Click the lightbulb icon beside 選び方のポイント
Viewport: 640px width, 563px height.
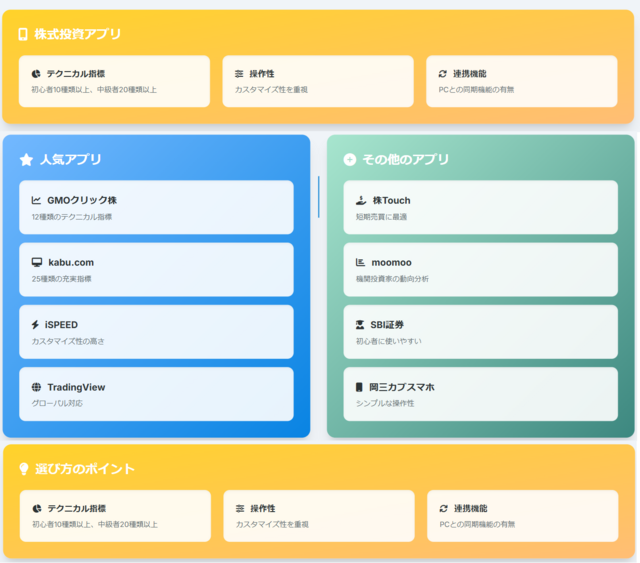(24, 469)
